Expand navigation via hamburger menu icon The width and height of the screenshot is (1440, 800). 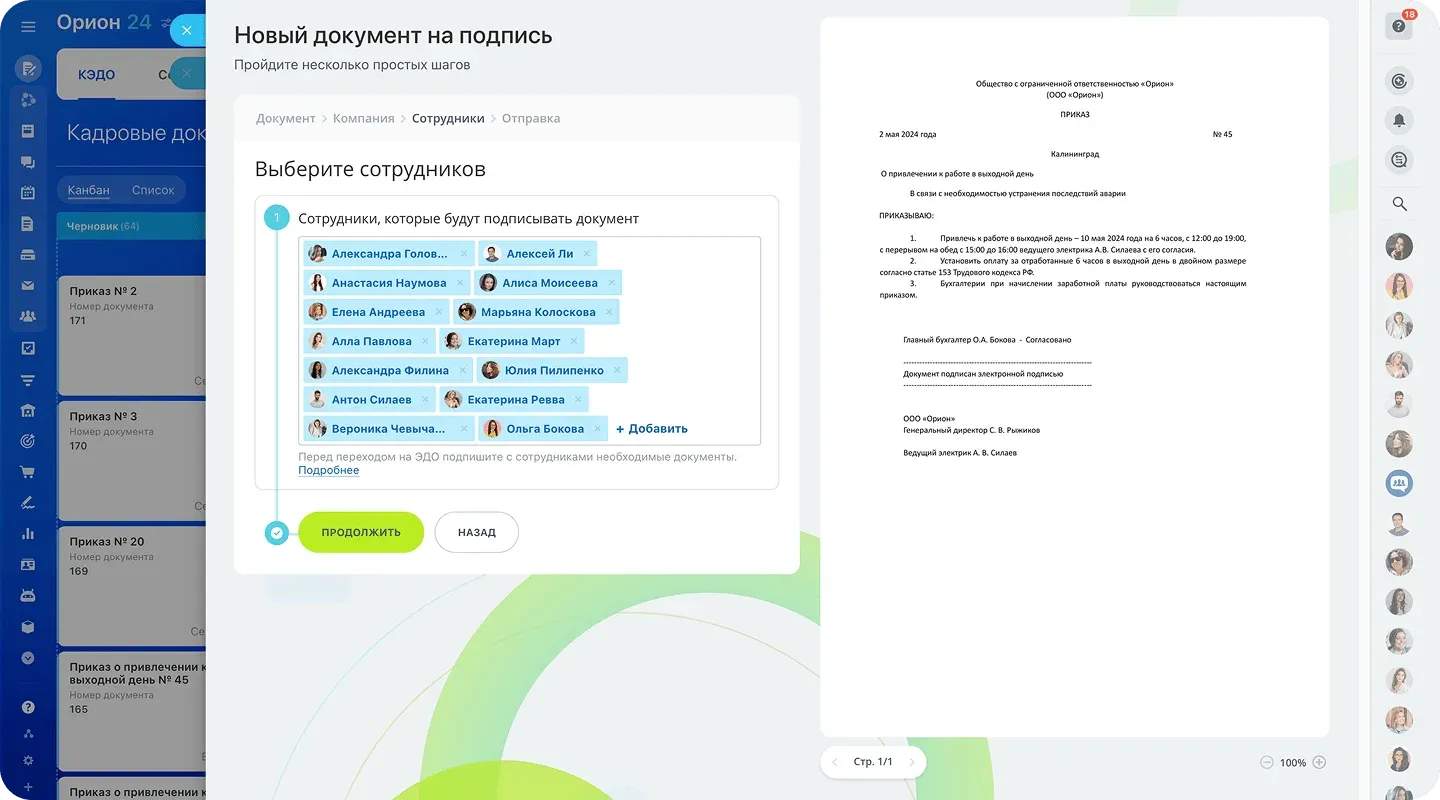pos(28,26)
